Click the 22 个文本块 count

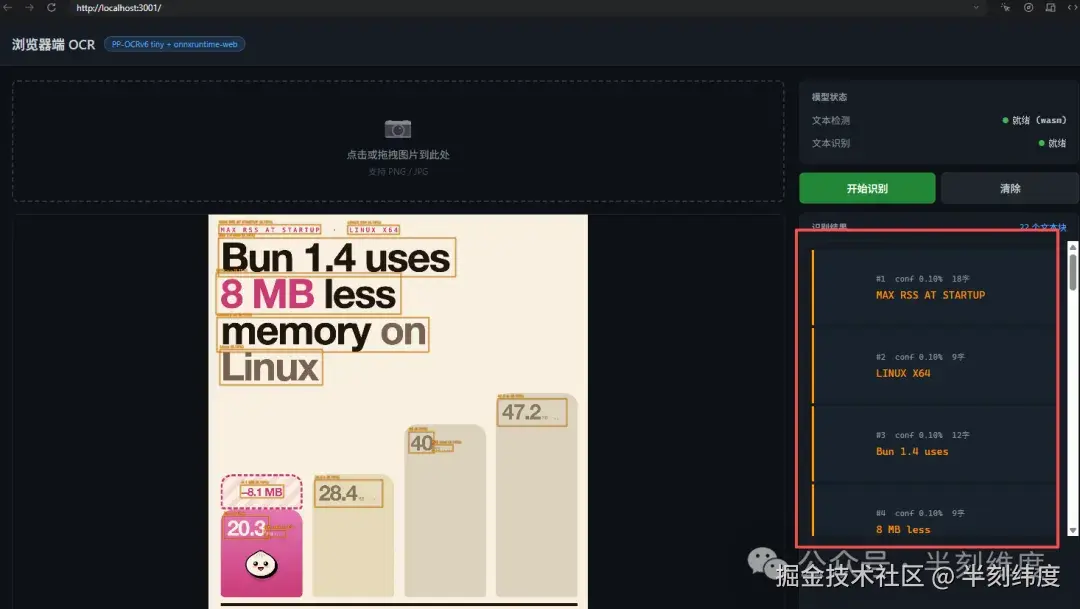click(1042, 227)
